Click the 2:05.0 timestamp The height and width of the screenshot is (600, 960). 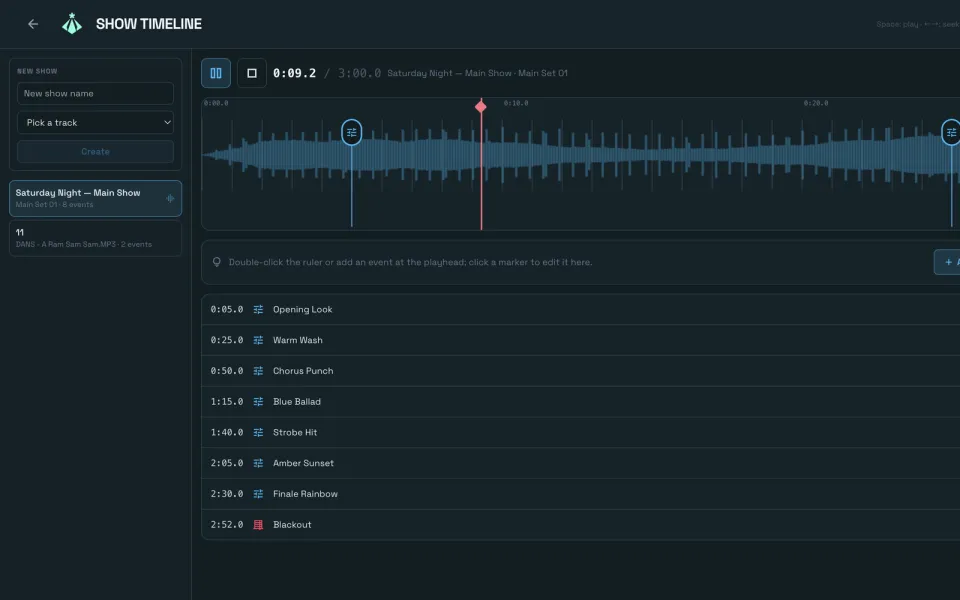[x=227, y=463]
